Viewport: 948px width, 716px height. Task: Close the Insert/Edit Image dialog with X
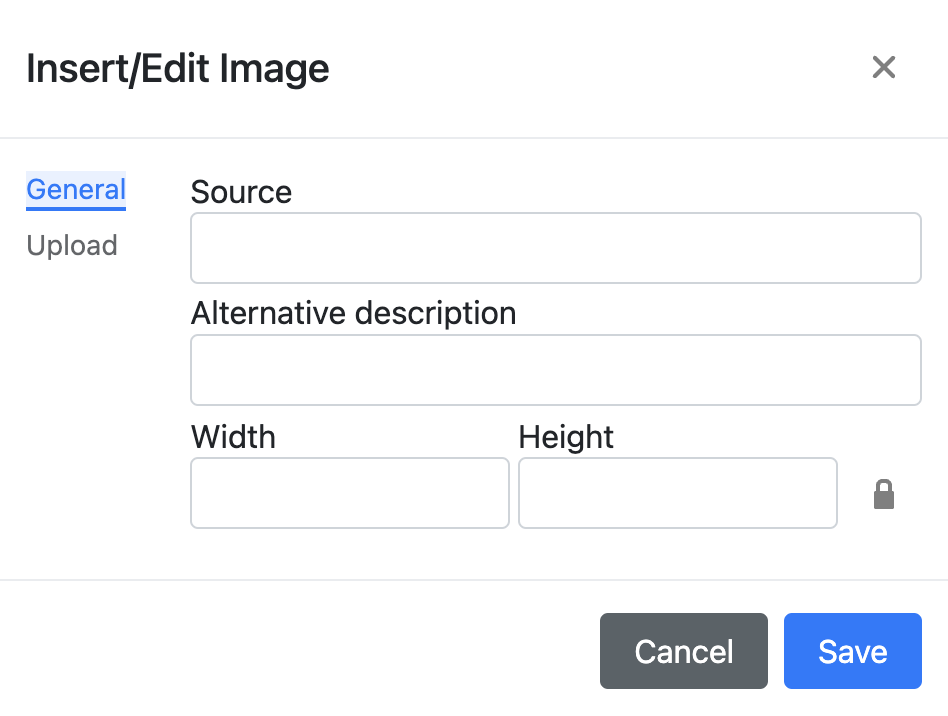click(883, 67)
